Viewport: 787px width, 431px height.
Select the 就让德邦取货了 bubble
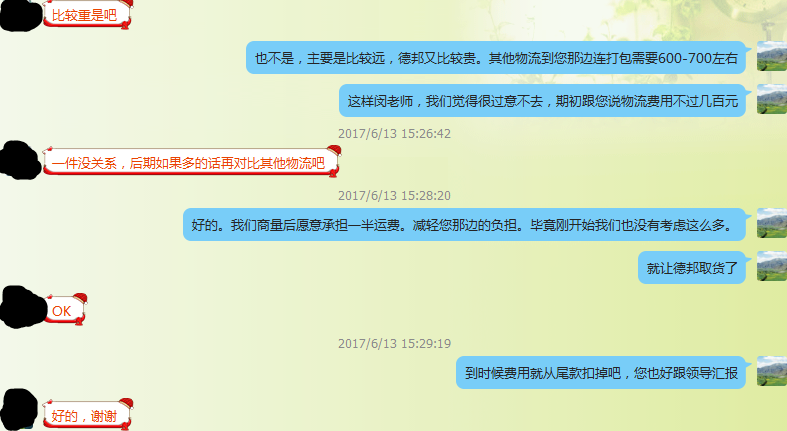coord(692,268)
